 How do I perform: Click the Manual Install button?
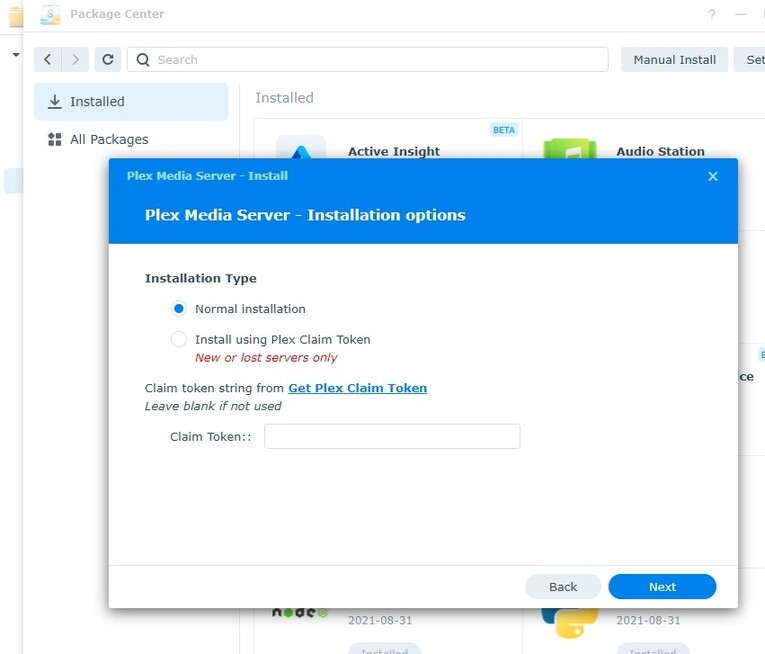[674, 60]
